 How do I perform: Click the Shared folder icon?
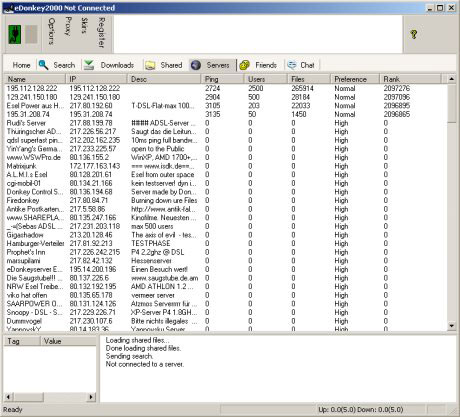(150, 65)
